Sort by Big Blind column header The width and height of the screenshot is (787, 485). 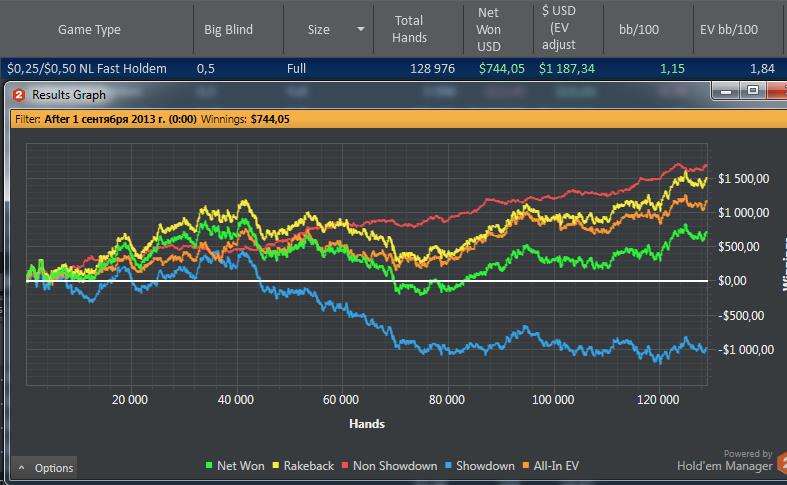228,30
